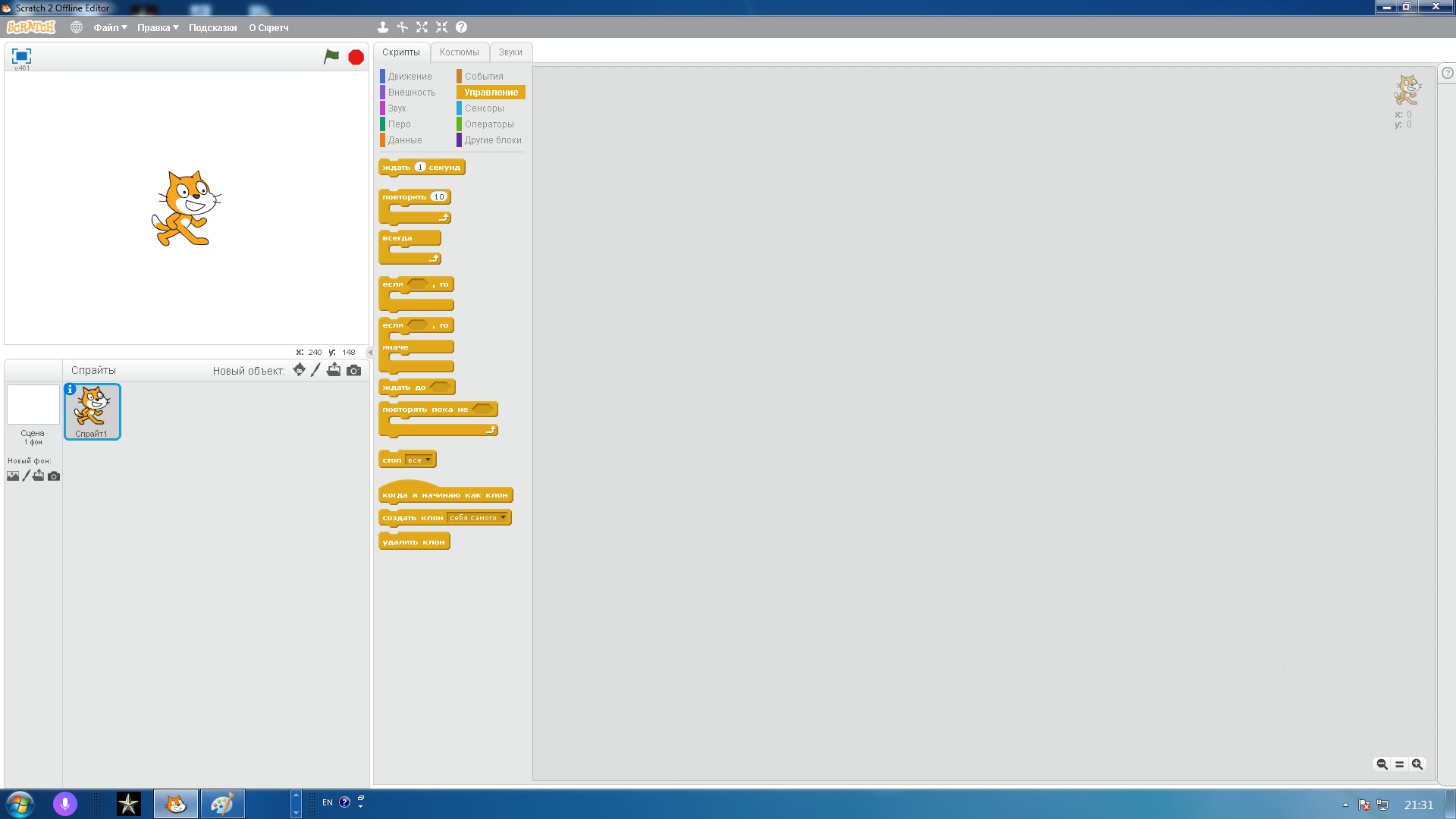Select the Grow sprite tool
This screenshot has width=1456, height=819.
[422, 27]
